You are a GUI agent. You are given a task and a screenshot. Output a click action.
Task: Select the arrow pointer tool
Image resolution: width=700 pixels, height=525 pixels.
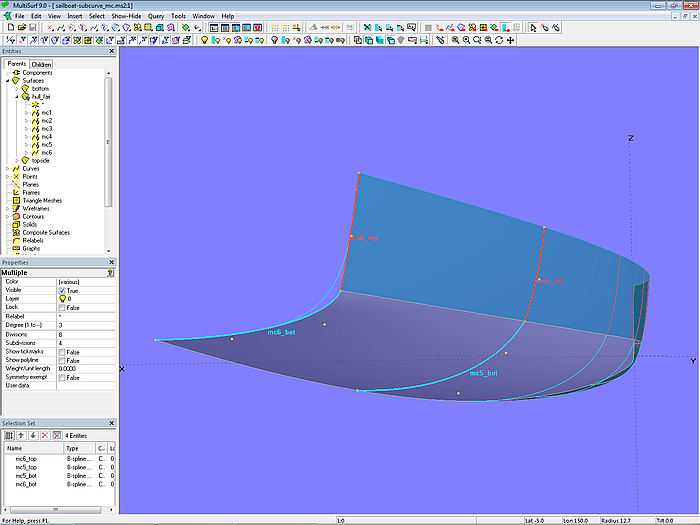pyautogui.click(x=532, y=28)
